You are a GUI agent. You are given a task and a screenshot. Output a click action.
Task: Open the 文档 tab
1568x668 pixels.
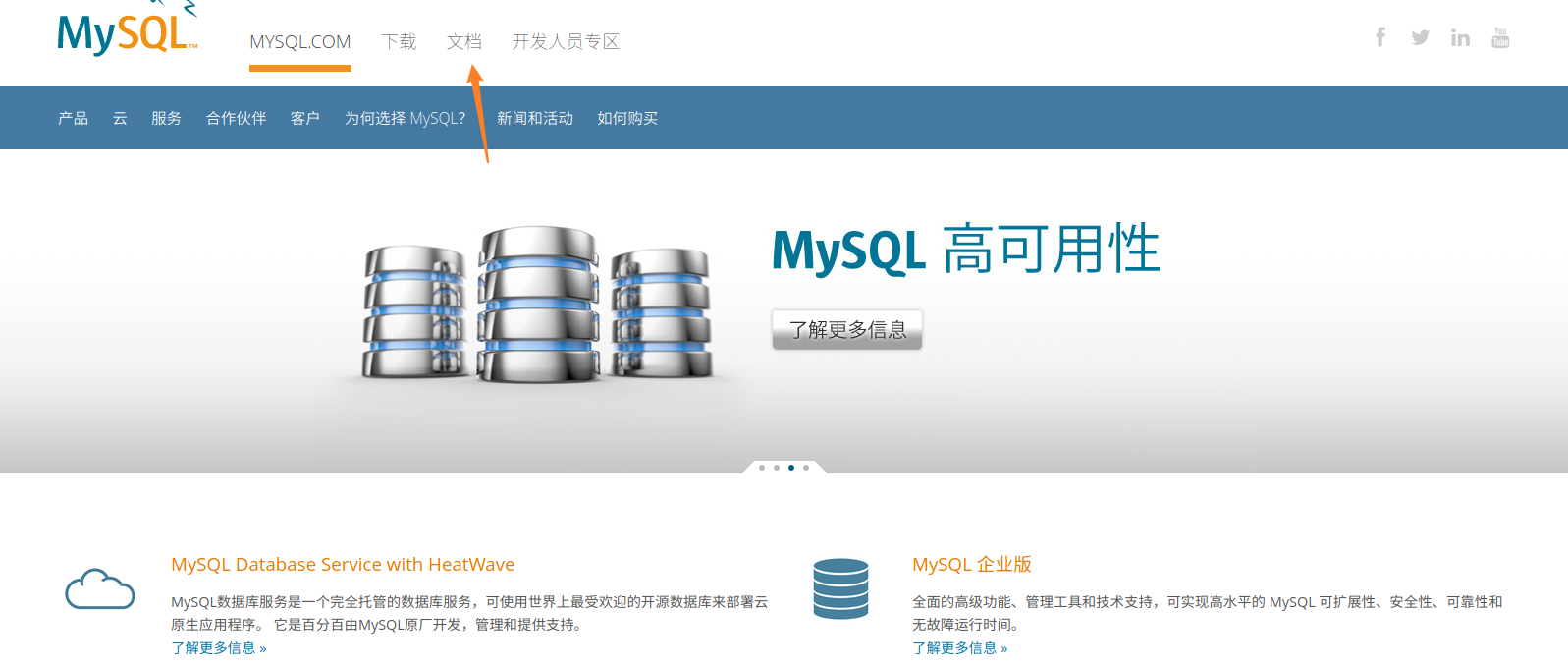pyautogui.click(x=464, y=41)
